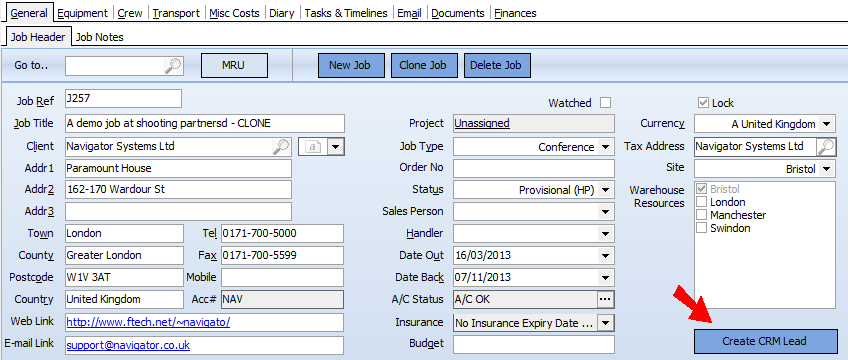Screen dimensions: 848x360
Task: Open the Date Back calendar dropdown
Action: click(x=605, y=278)
